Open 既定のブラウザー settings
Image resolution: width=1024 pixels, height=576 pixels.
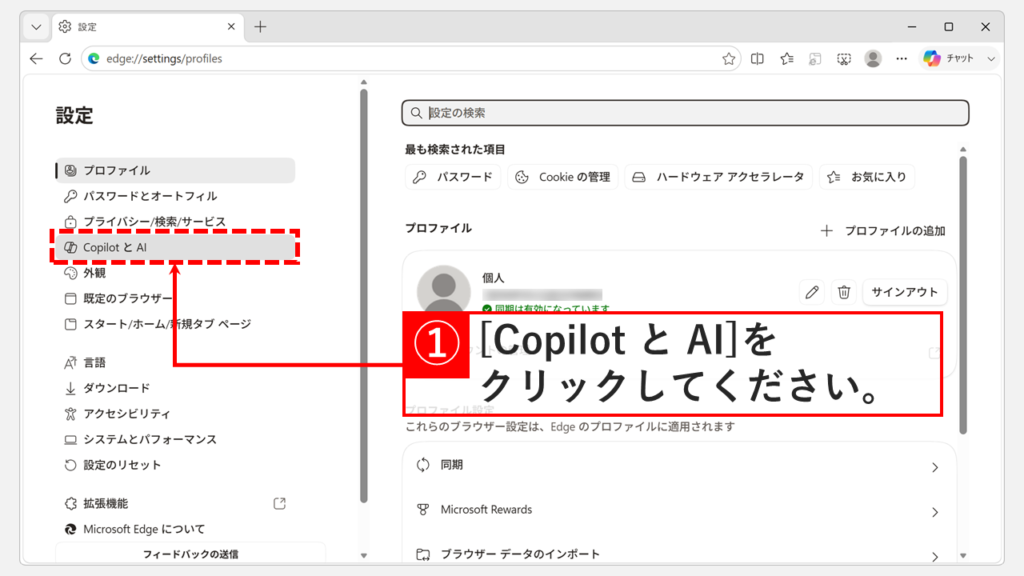click(x=175, y=298)
